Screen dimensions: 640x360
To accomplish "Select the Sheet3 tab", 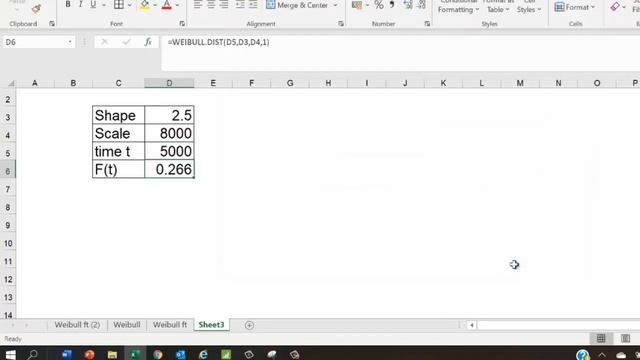I will (x=211, y=325).
